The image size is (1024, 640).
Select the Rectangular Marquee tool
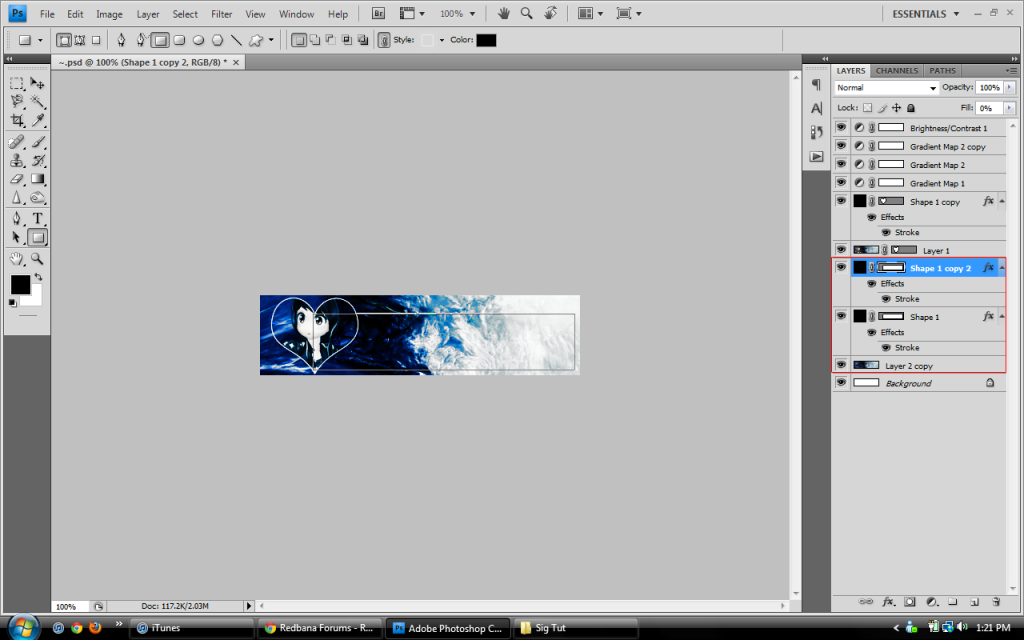(17, 84)
